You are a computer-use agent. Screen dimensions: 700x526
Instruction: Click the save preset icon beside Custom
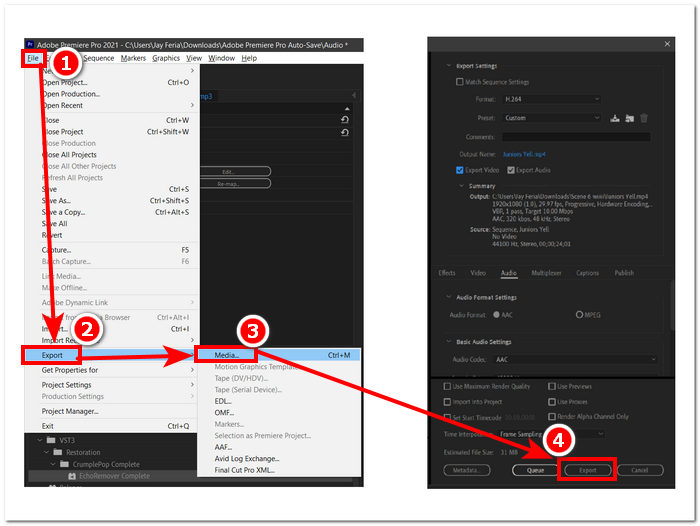click(615, 118)
